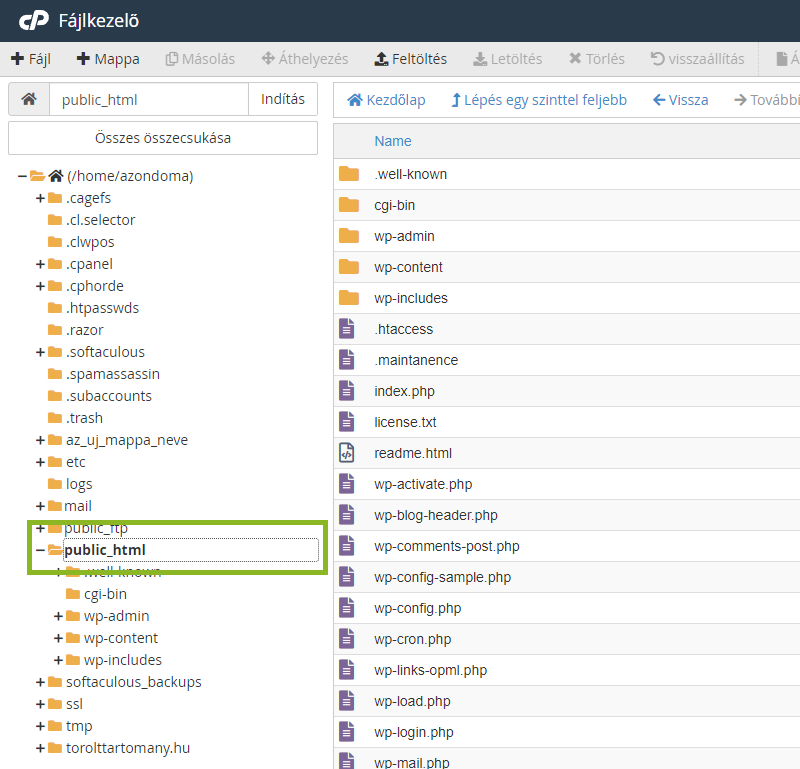800x769 pixels.
Task: Click the .well-known folder icon in list
Action: click(x=348, y=174)
